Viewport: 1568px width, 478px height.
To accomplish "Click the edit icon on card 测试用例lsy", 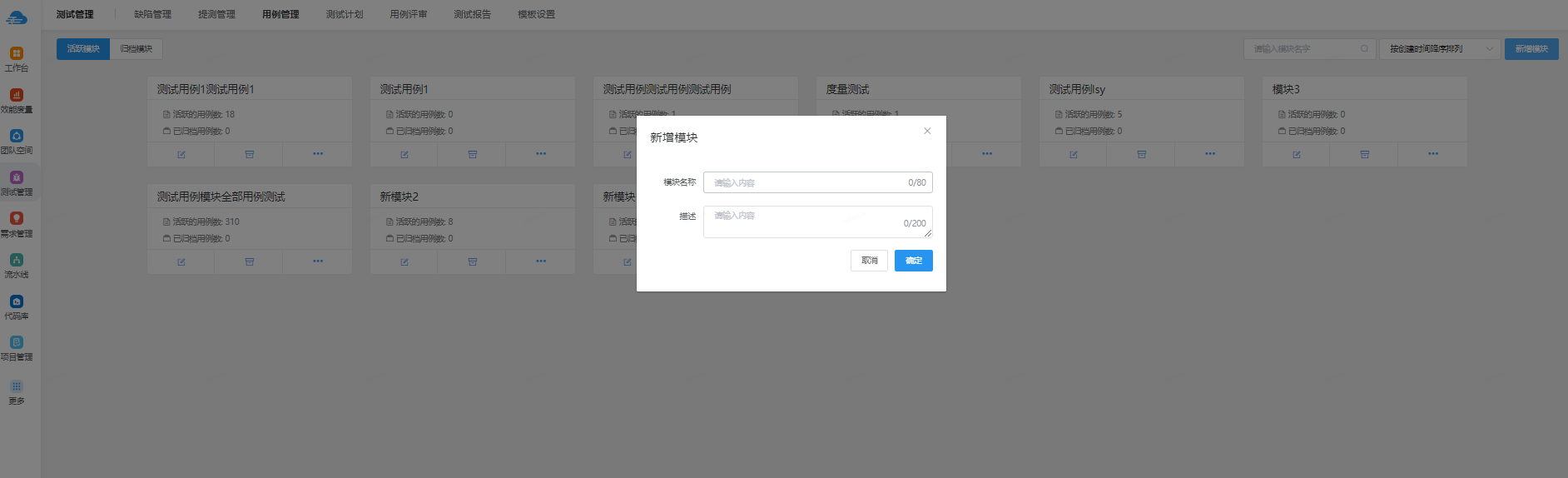I will click(x=1074, y=154).
